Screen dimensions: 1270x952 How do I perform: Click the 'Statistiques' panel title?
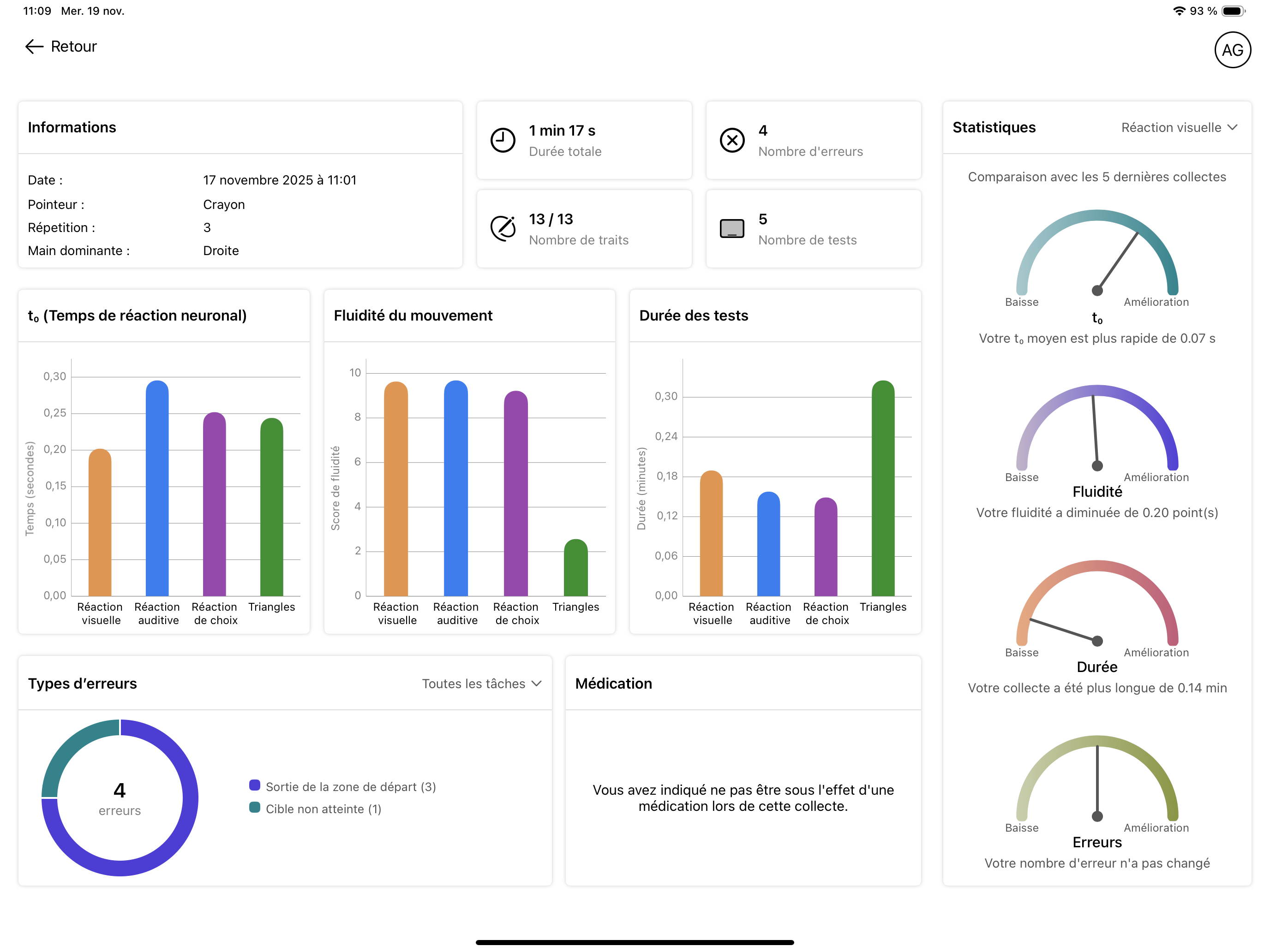click(994, 127)
